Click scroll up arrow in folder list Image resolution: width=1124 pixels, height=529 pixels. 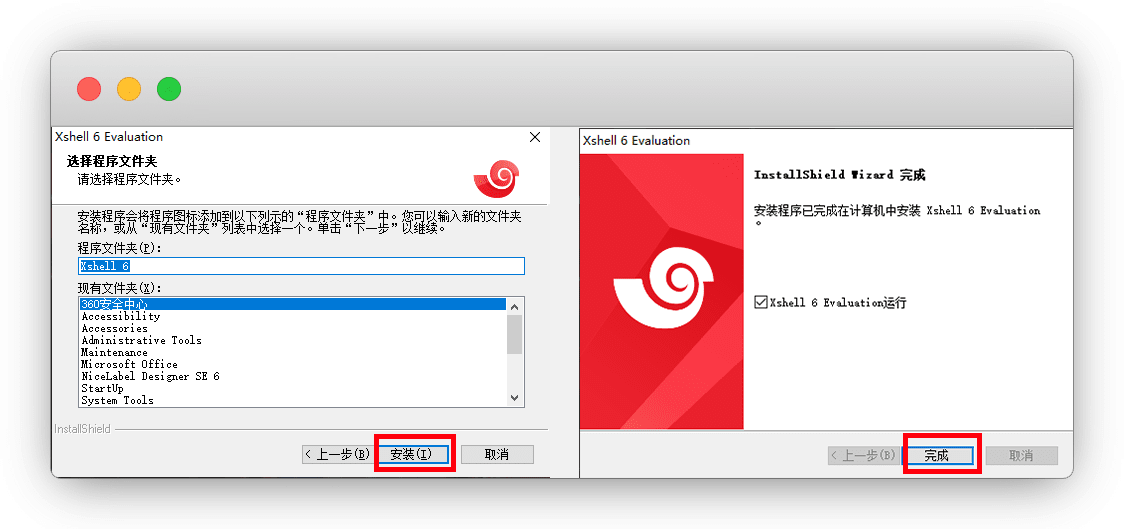click(515, 305)
